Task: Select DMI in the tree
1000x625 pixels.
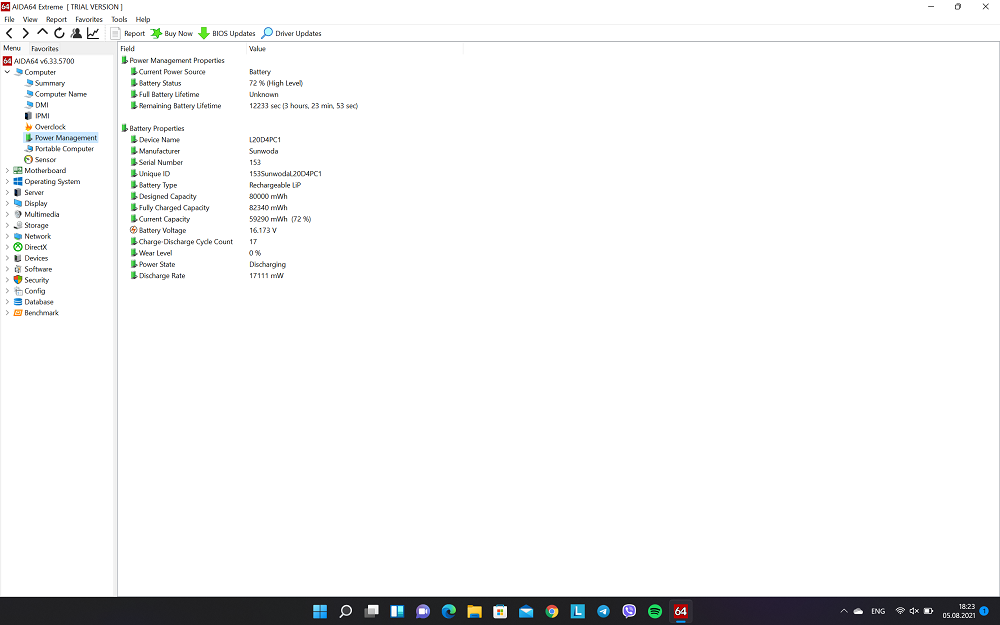Action: point(41,105)
